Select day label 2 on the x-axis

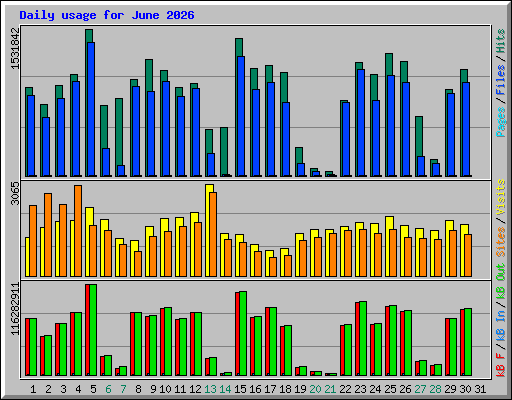[48, 389]
